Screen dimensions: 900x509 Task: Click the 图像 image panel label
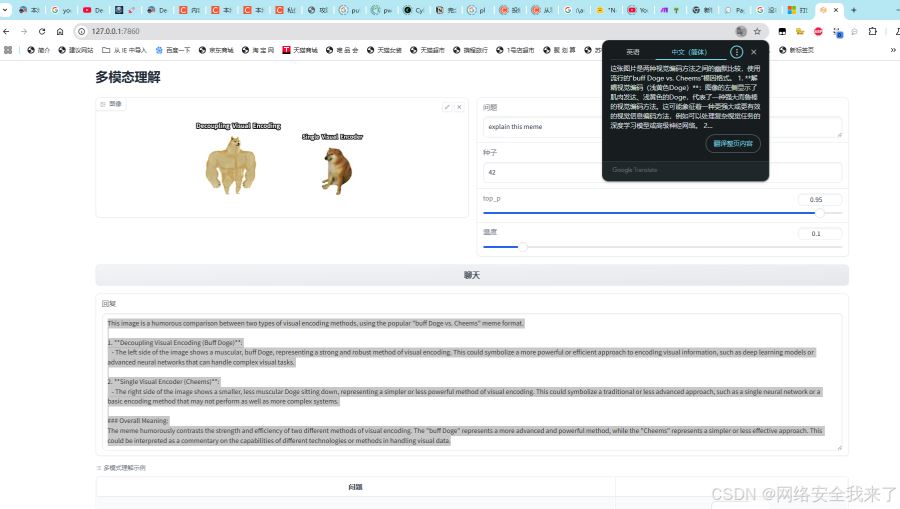(x=111, y=104)
